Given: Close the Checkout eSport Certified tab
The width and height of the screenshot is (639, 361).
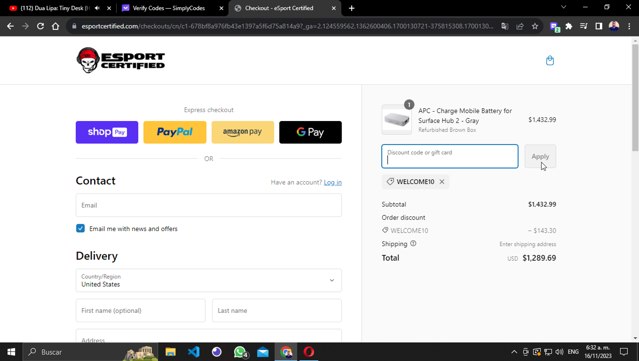Looking at the screenshot, I should point(333,8).
